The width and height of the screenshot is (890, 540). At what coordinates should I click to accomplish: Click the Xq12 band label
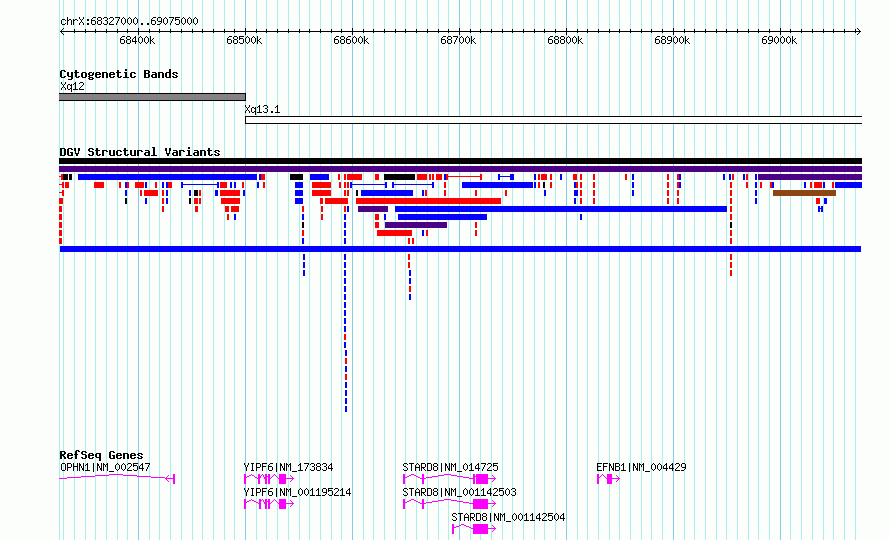[x=72, y=86]
